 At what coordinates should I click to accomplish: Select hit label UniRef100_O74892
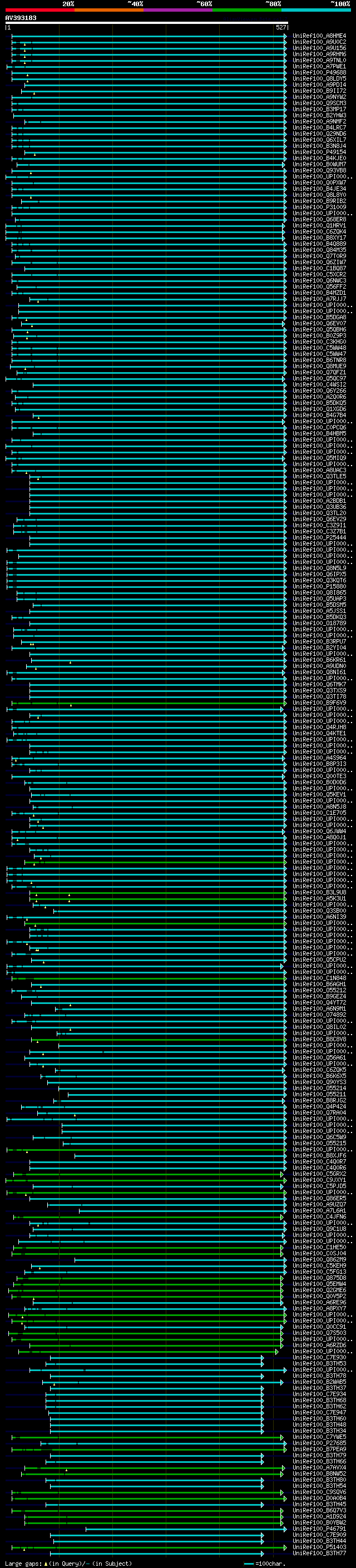tap(319, 1015)
